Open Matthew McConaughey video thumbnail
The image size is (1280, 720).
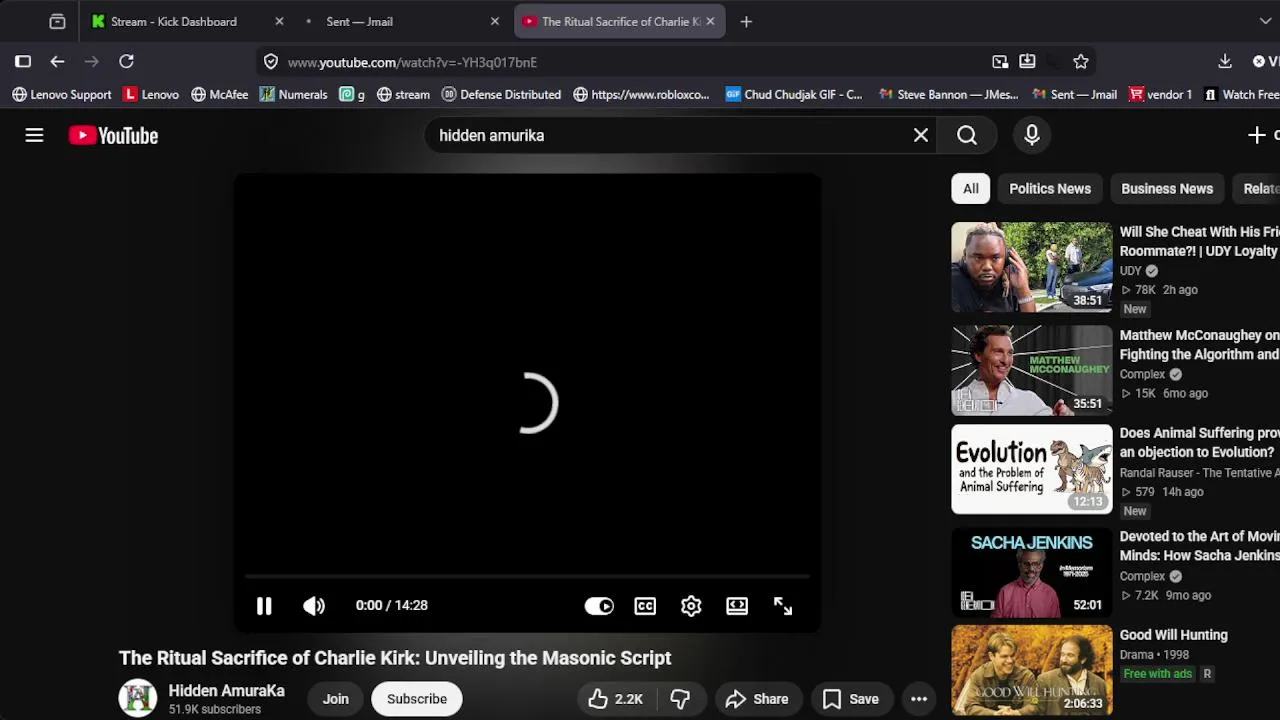click(x=1032, y=370)
